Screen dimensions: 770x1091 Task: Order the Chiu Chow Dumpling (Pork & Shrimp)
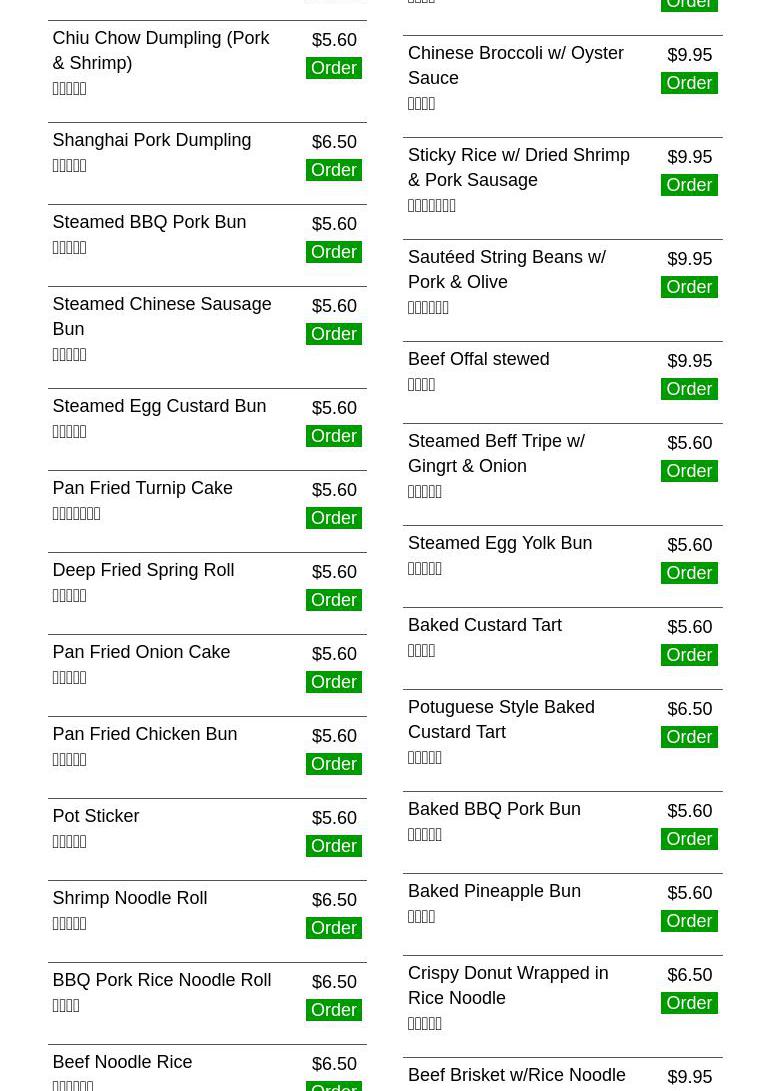point(333,68)
